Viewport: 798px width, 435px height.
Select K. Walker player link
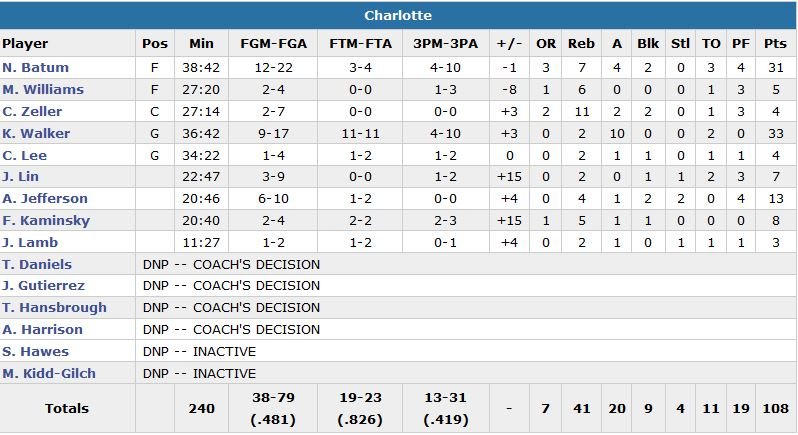[x=34, y=133]
